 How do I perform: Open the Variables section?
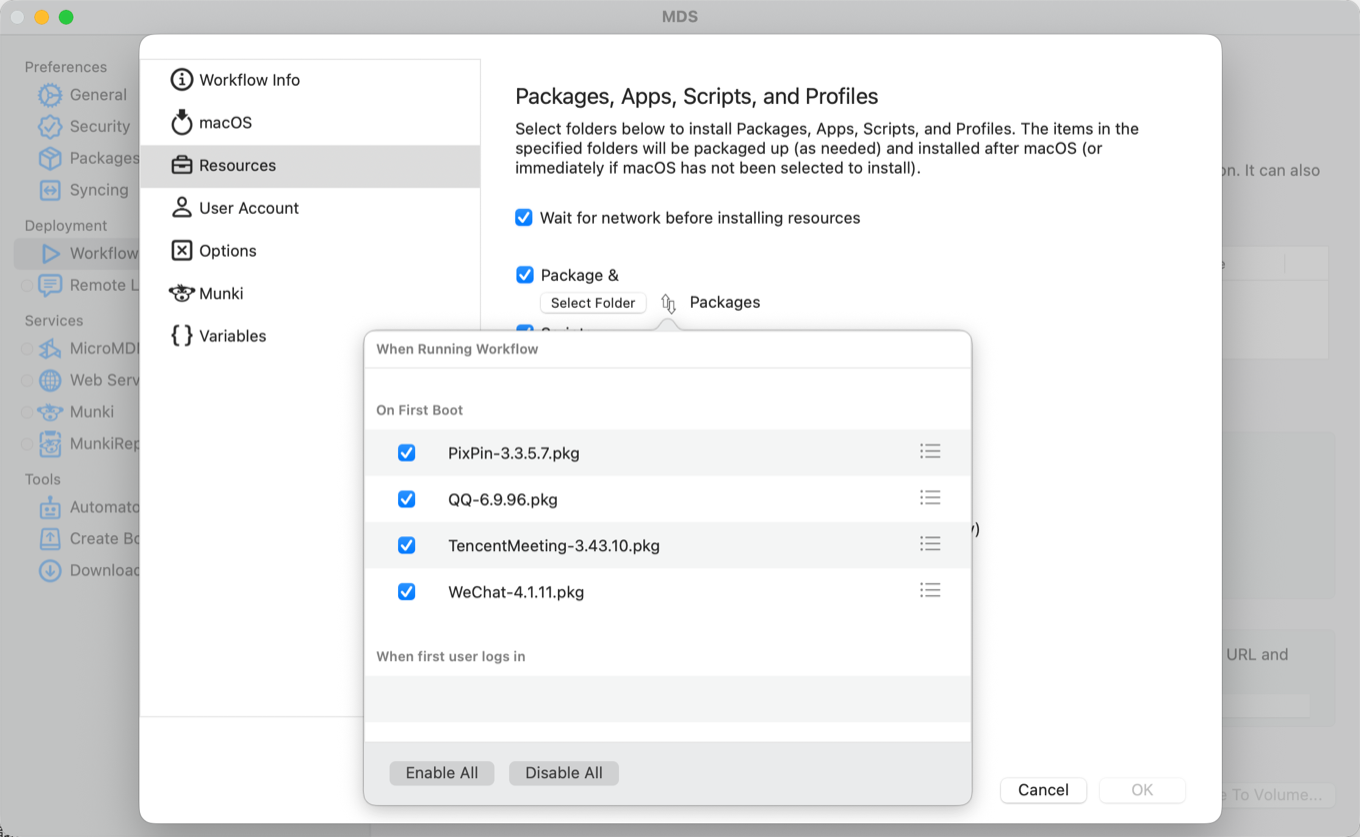pos(310,336)
